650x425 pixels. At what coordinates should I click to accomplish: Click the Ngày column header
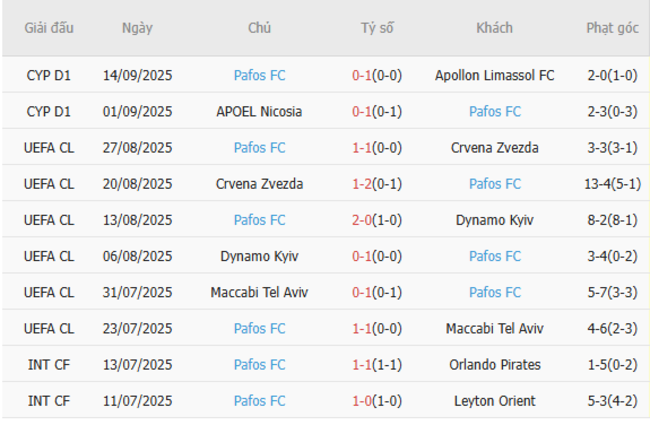137,28
